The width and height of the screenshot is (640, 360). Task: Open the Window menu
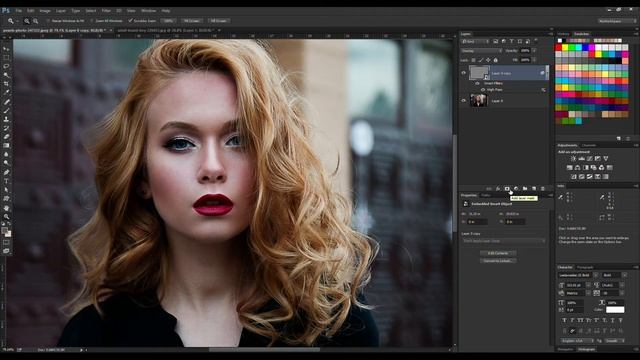tap(149, 11)
